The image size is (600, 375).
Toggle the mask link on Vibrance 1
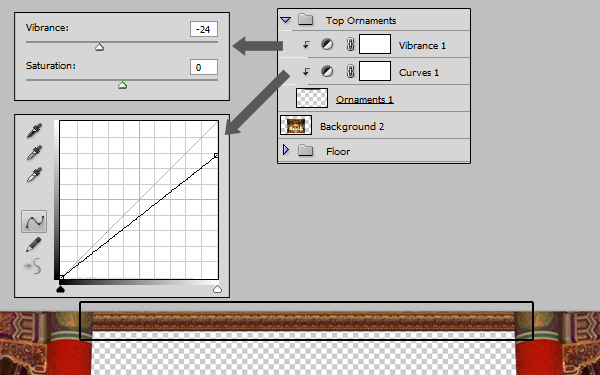[350, 44]
